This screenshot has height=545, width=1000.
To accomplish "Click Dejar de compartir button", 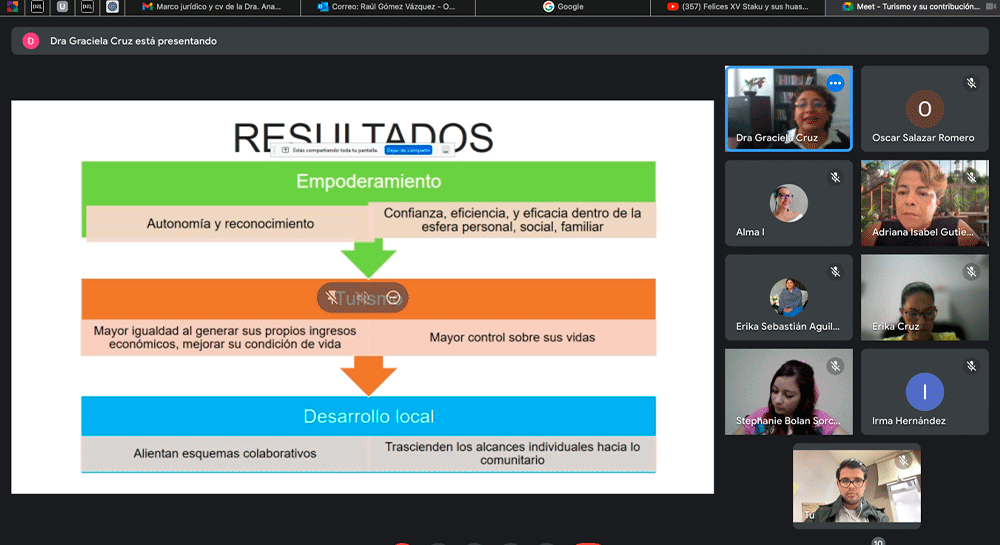I will click(x=408, y=150).
